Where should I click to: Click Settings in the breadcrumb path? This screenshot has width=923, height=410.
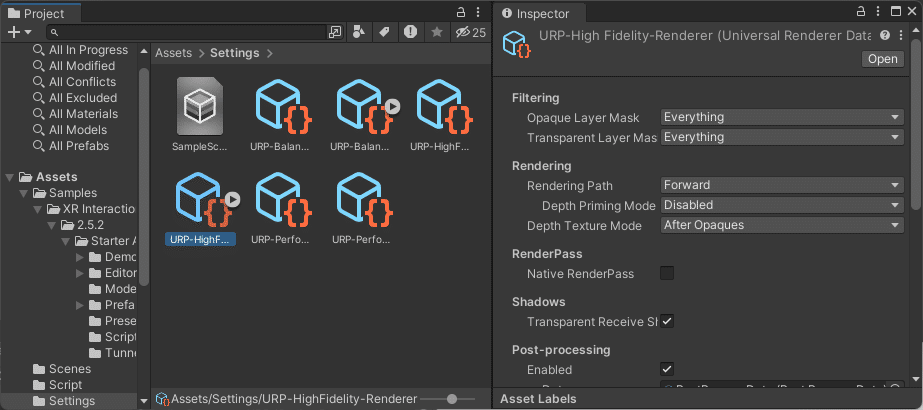point(235,53)
